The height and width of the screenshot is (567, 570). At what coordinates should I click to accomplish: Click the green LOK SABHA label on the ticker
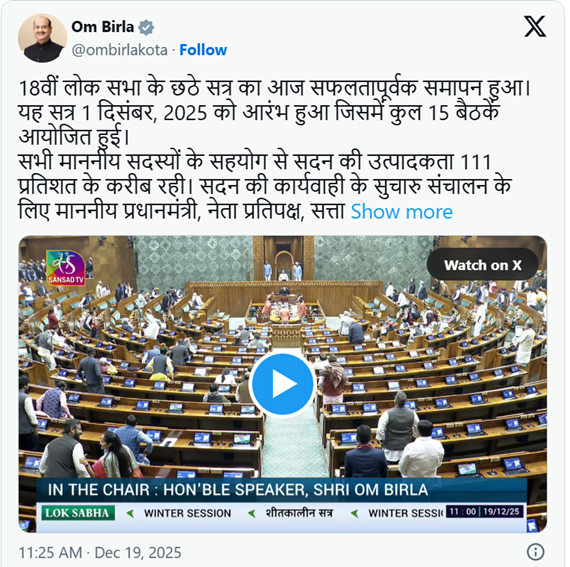(78, 513)
